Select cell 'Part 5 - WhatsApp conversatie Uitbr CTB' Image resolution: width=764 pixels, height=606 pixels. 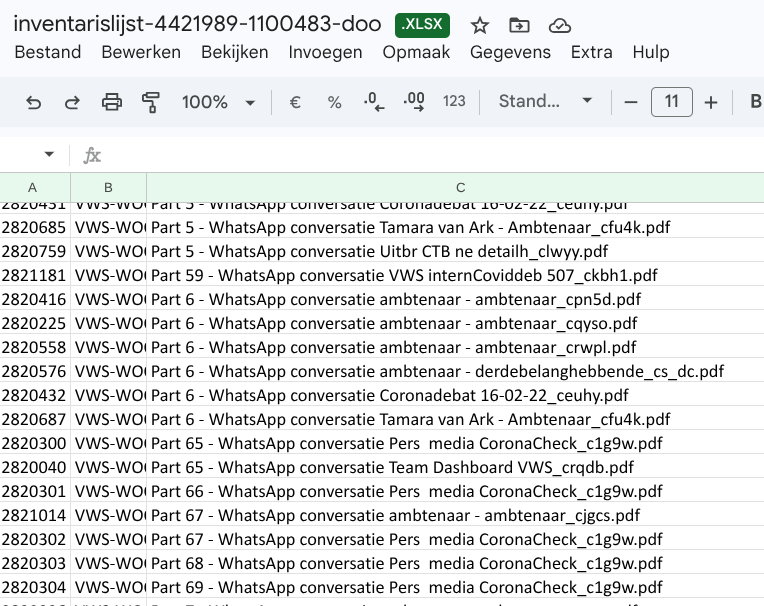pyautogui.click(x=455, y=251)
